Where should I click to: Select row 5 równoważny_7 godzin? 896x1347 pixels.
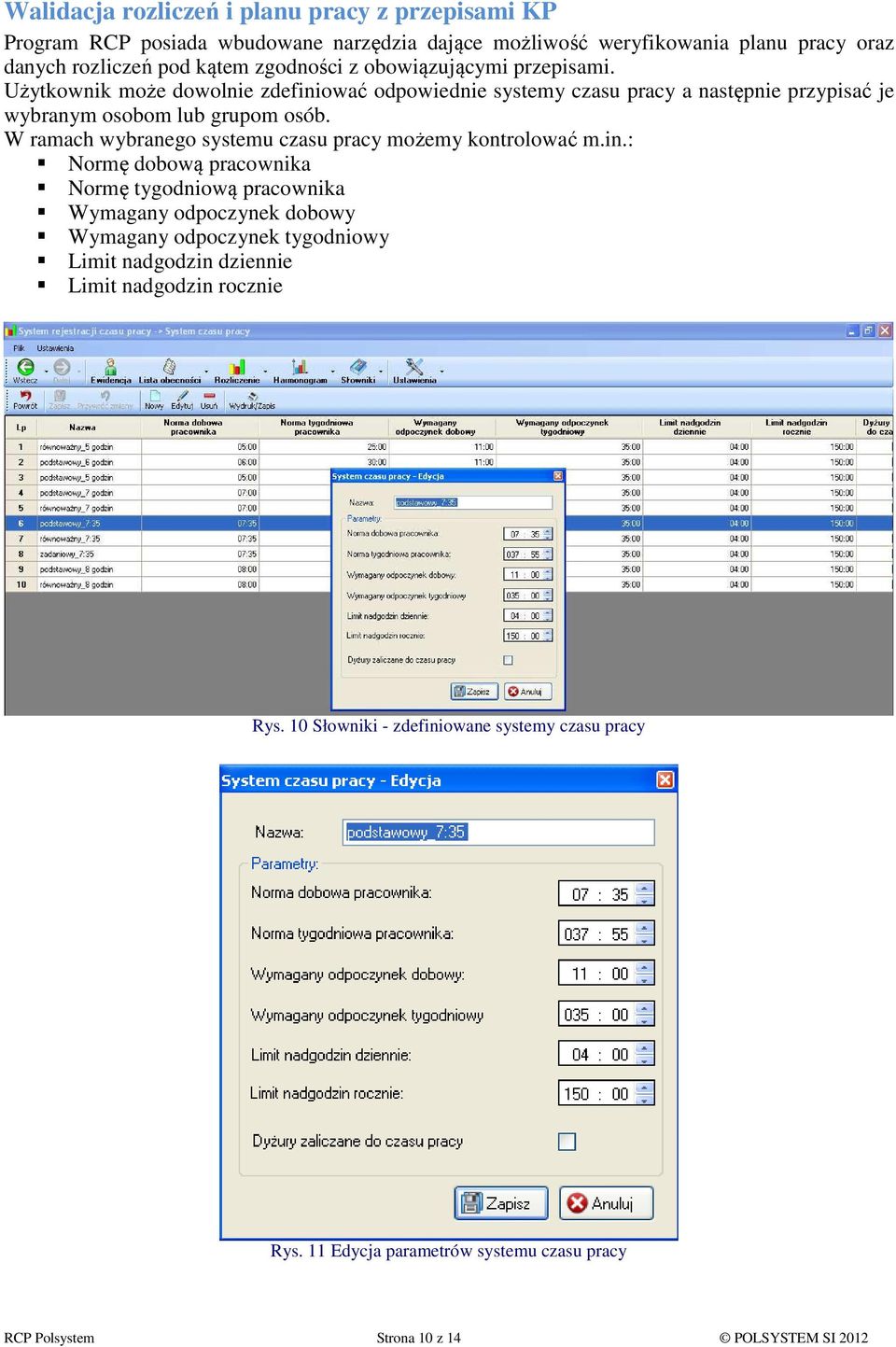point(449,508)
